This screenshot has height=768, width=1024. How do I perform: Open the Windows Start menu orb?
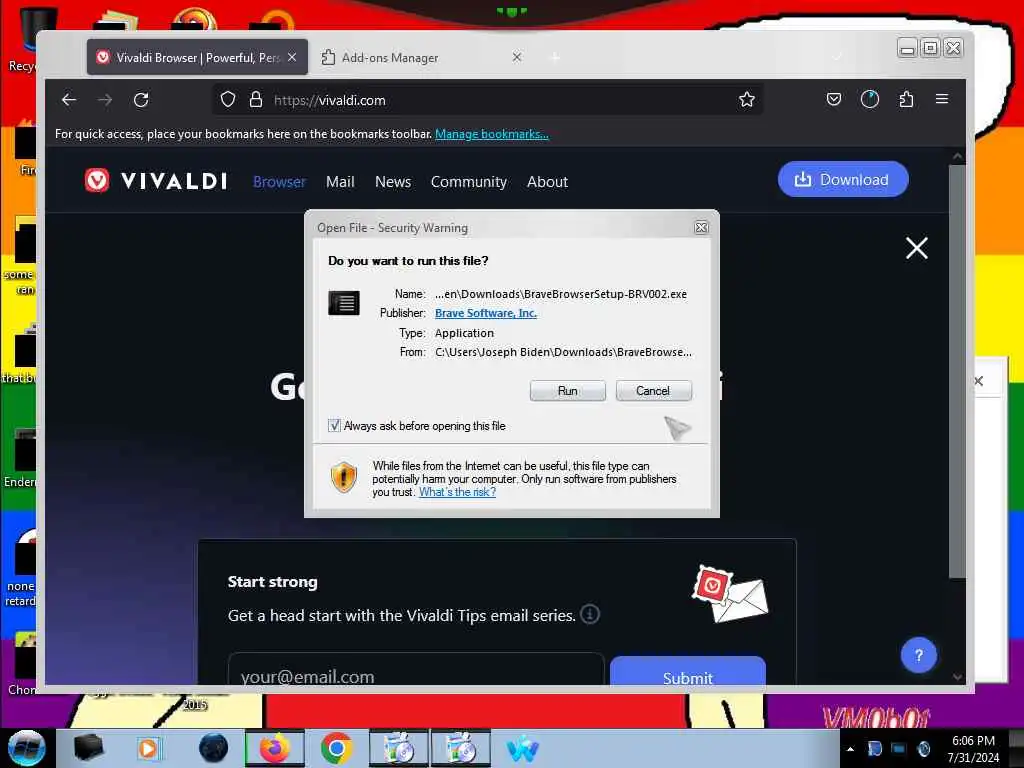click(x=27, y=748)
